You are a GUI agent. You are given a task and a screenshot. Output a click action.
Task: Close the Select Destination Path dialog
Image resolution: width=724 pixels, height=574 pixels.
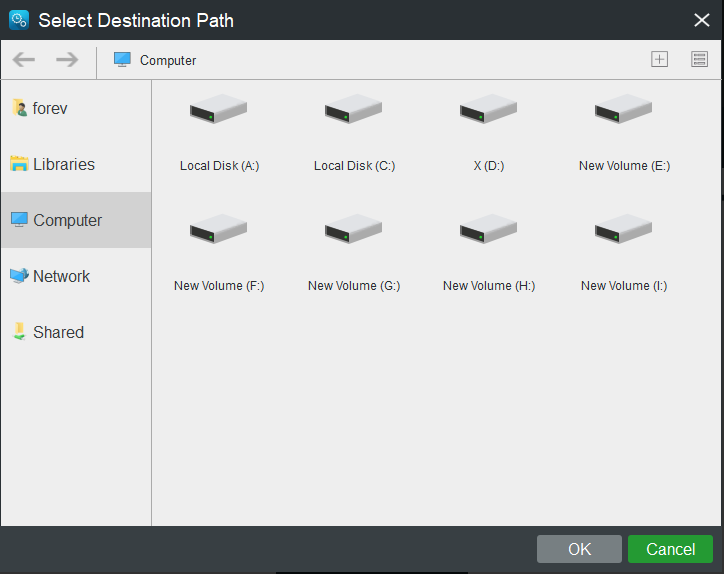point(701,20)
